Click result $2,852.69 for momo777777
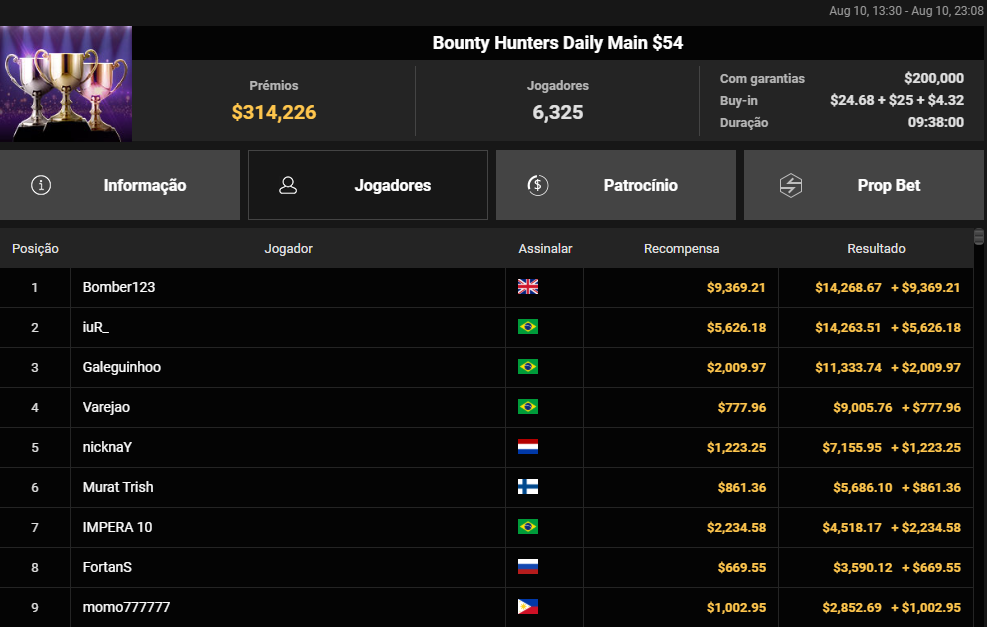The image size is (987, 627). [x=852, y=607]
